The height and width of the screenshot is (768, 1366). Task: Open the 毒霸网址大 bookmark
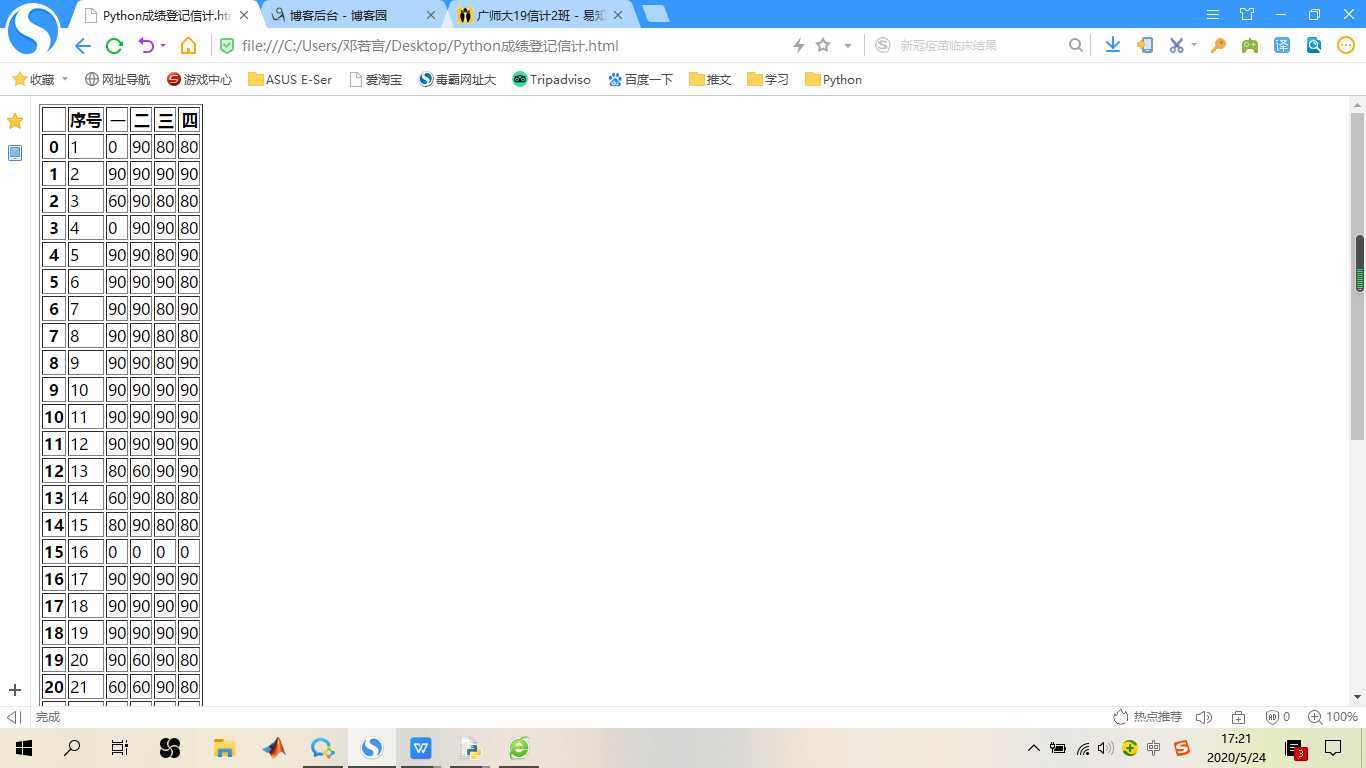(x=457, y=79)
